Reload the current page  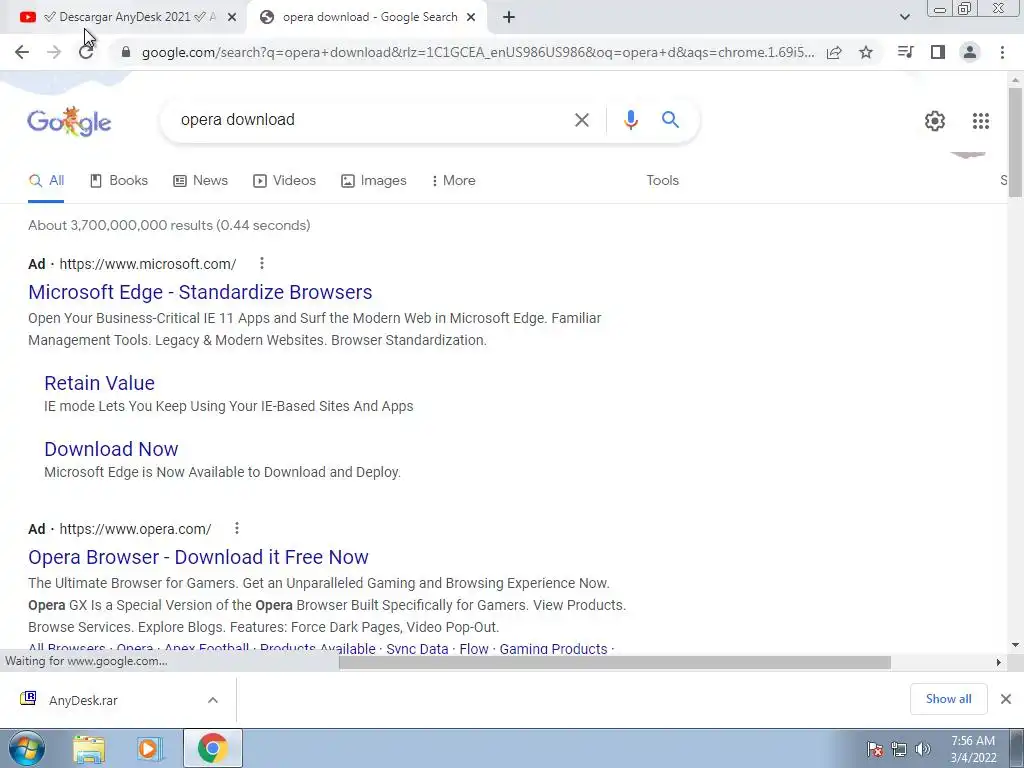[86, 52]
